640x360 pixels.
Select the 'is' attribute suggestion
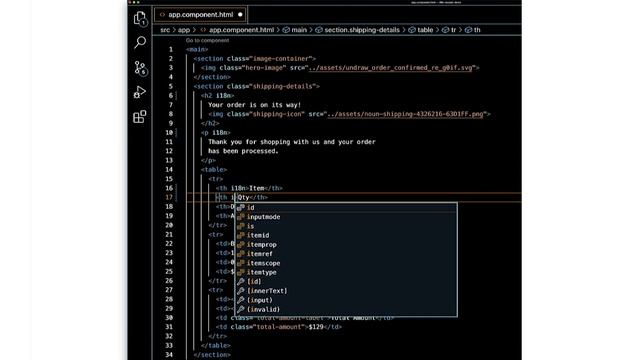tap(346, 226)
